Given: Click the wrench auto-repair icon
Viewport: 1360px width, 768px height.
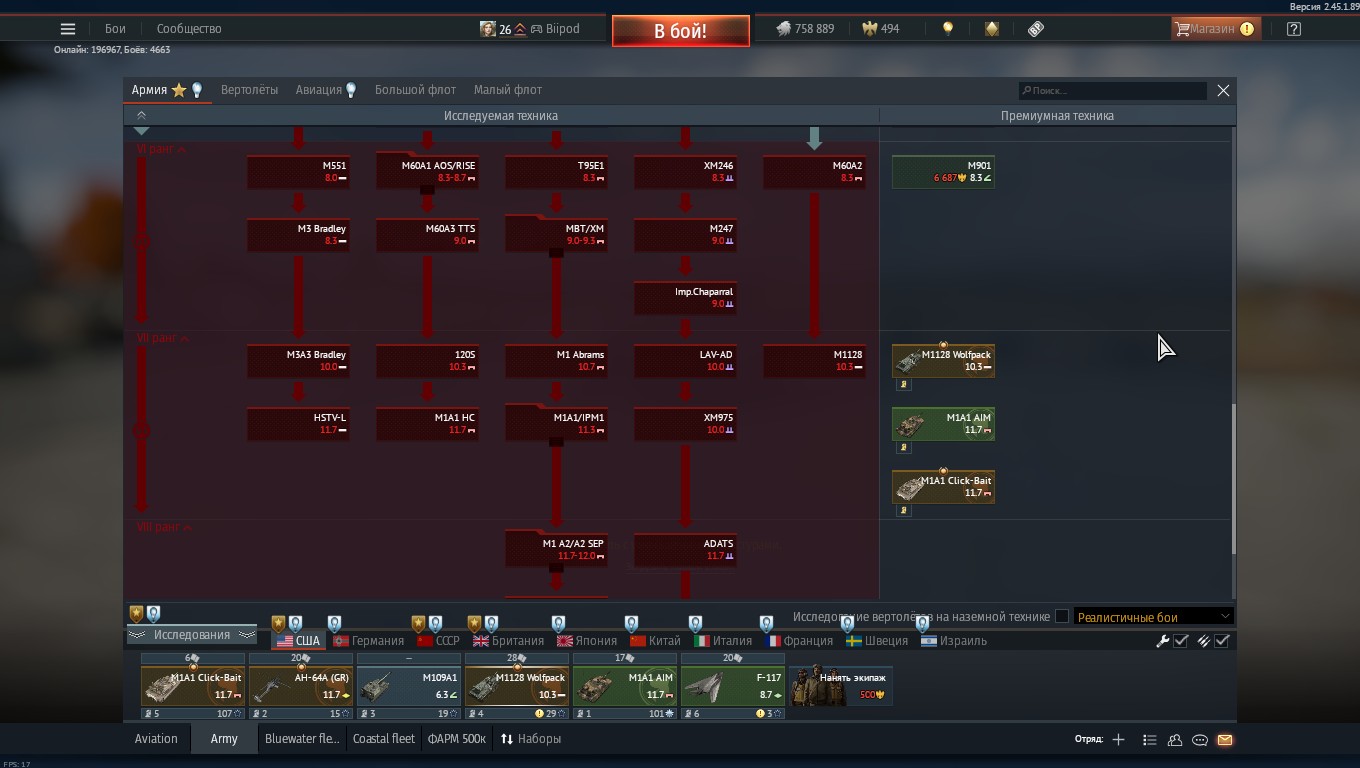Looking at the screenshot, I should pyautogui.click(x=1162, y=641).
